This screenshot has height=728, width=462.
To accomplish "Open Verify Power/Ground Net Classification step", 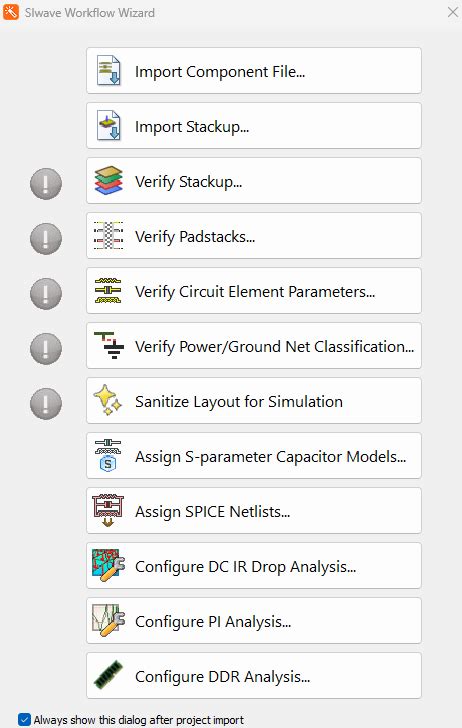I will coord(254,345).
